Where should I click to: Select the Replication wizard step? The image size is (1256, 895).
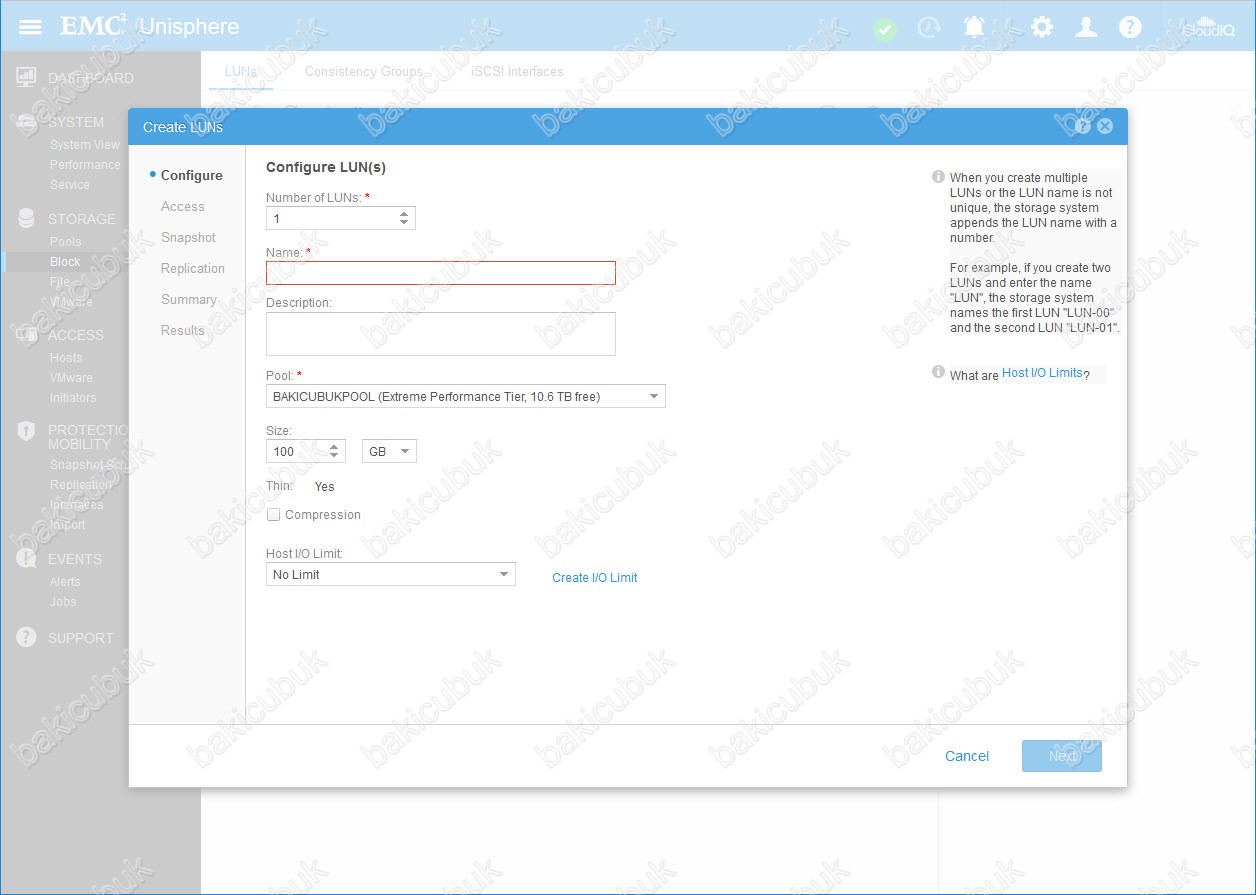[x=192, y=269]
